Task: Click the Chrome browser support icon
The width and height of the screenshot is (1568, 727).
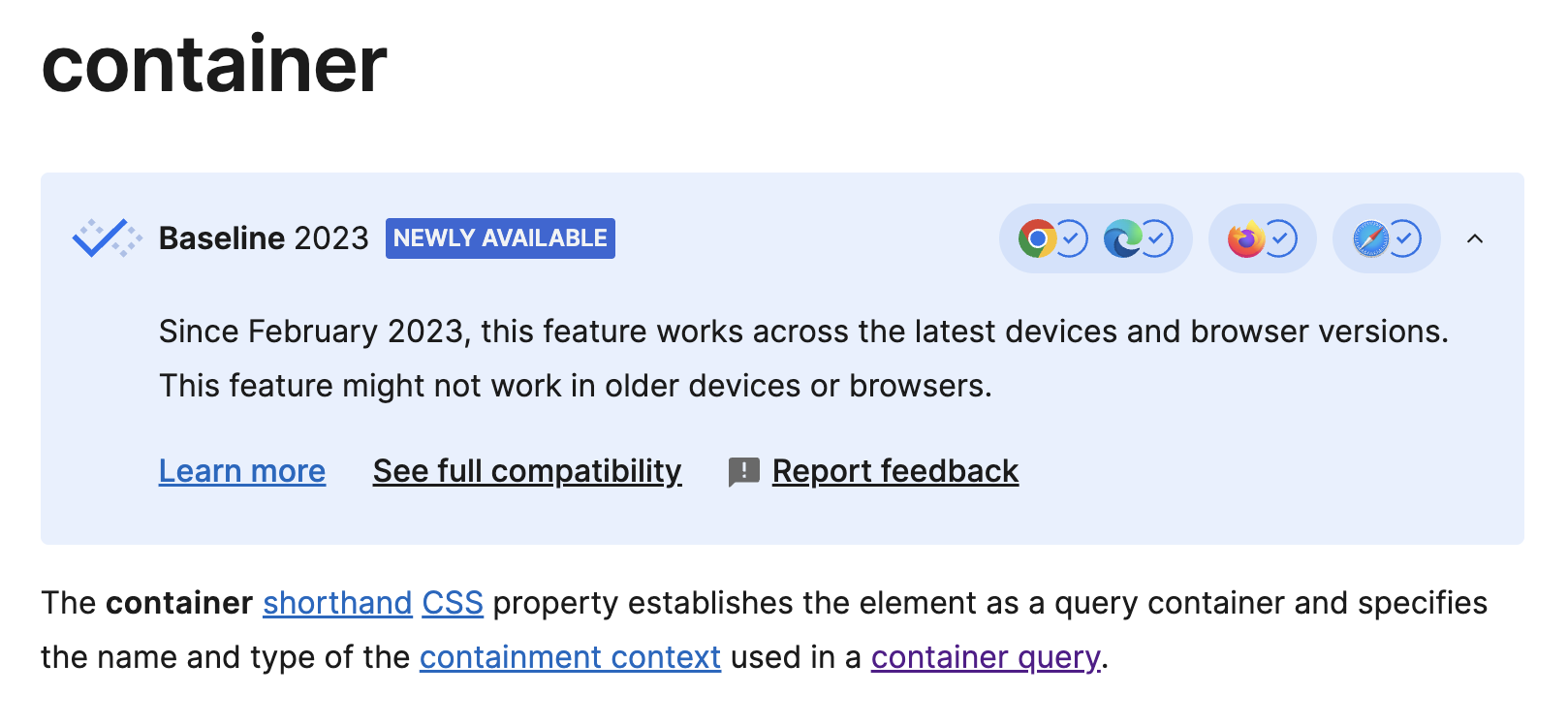Action: (x=1037, y=238)
